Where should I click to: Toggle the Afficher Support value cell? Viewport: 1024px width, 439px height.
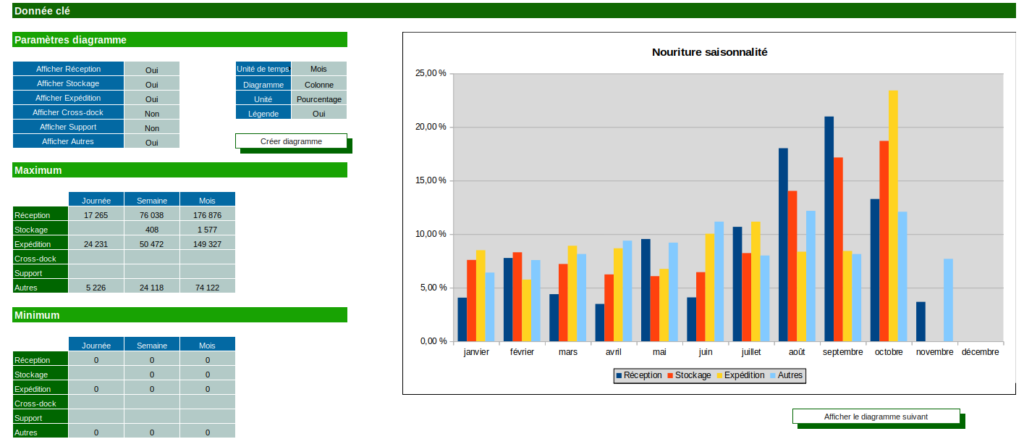pyautogui.click(x=152, y=128)
